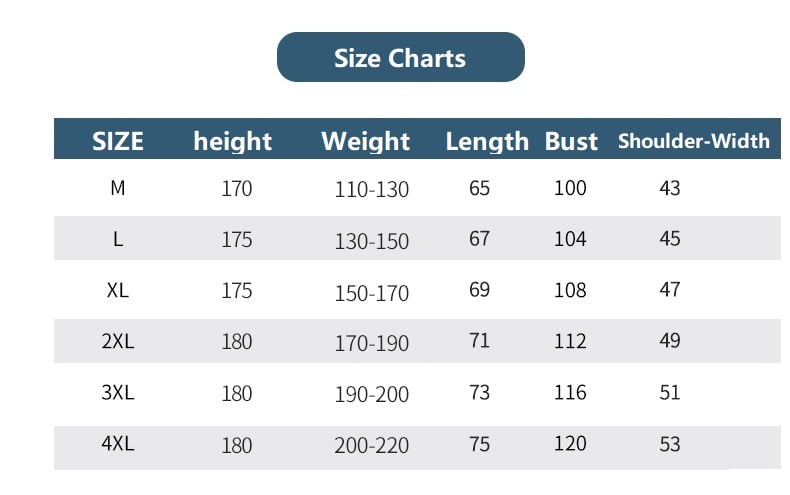Click the Size Charts title banner

coord(400,58)
